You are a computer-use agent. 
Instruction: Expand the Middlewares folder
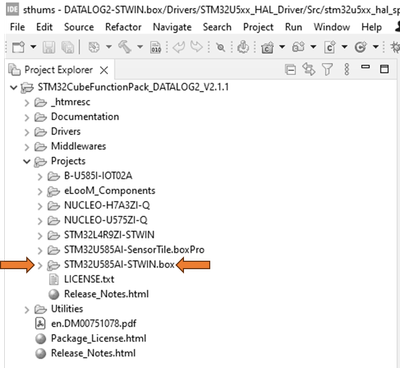[27, 147]
